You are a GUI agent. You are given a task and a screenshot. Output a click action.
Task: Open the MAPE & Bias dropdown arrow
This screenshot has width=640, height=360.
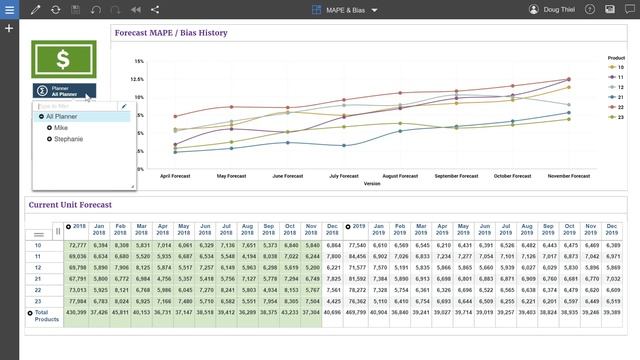coord(374,10)
